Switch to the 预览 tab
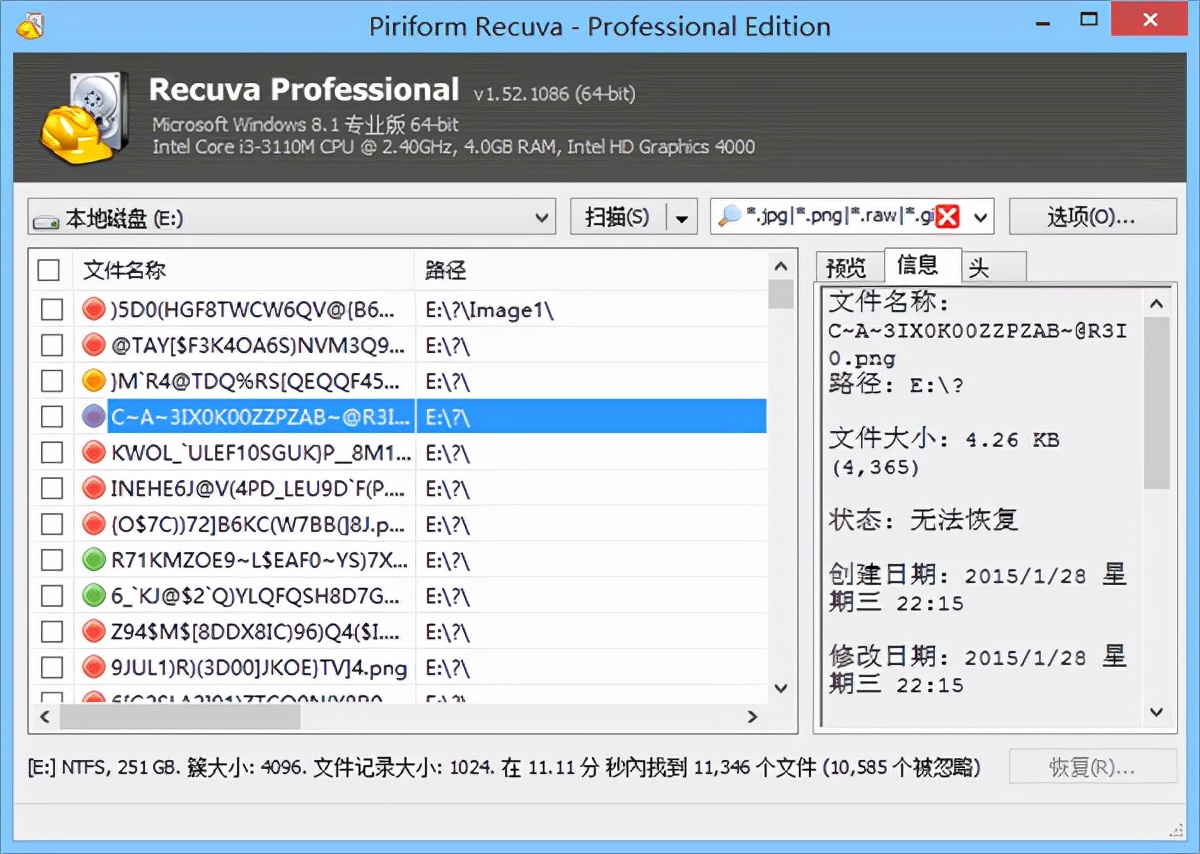Screen dimensions: 1200x854 [848, 267]
